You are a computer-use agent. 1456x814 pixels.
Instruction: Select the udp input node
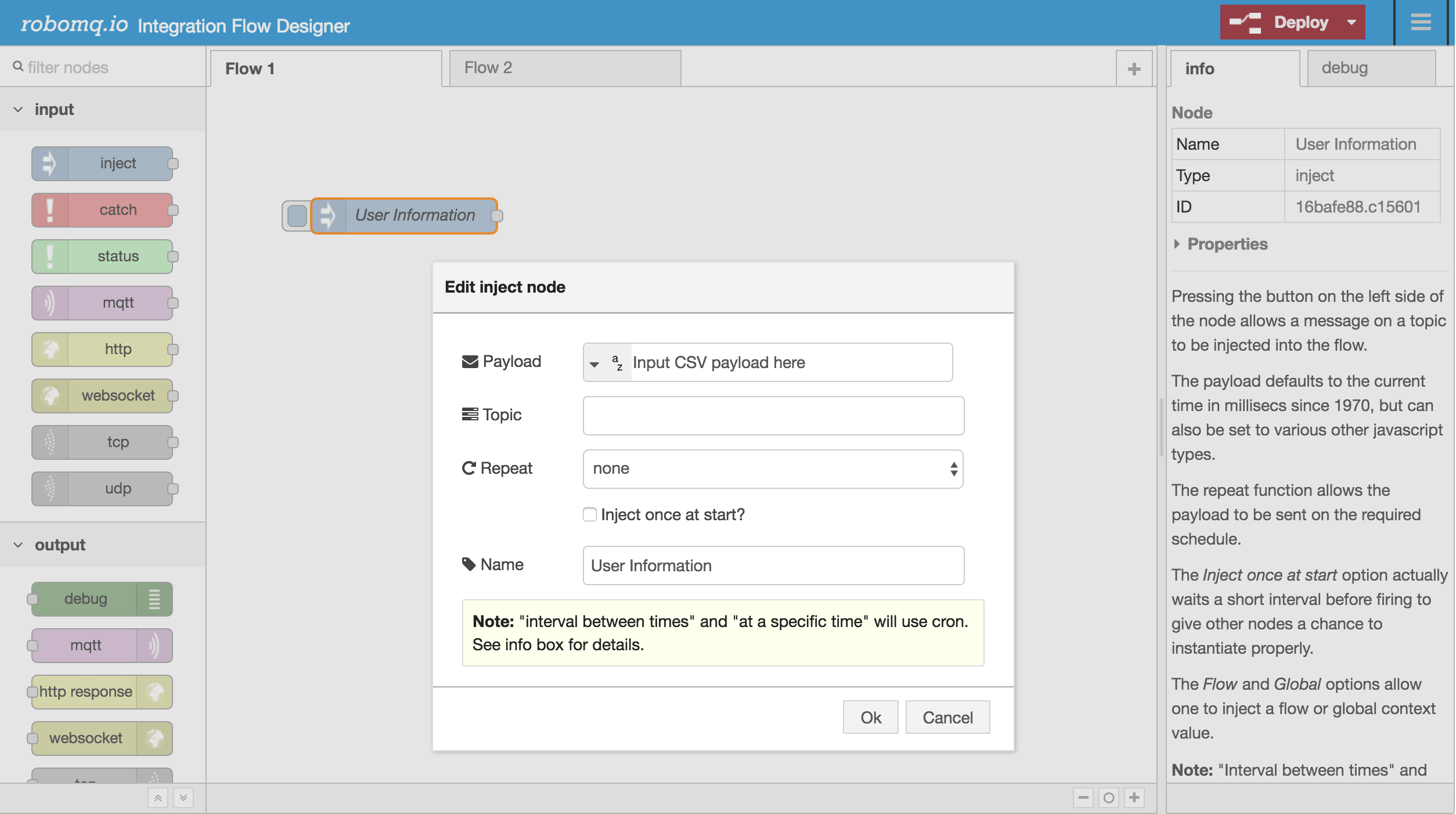102,488
